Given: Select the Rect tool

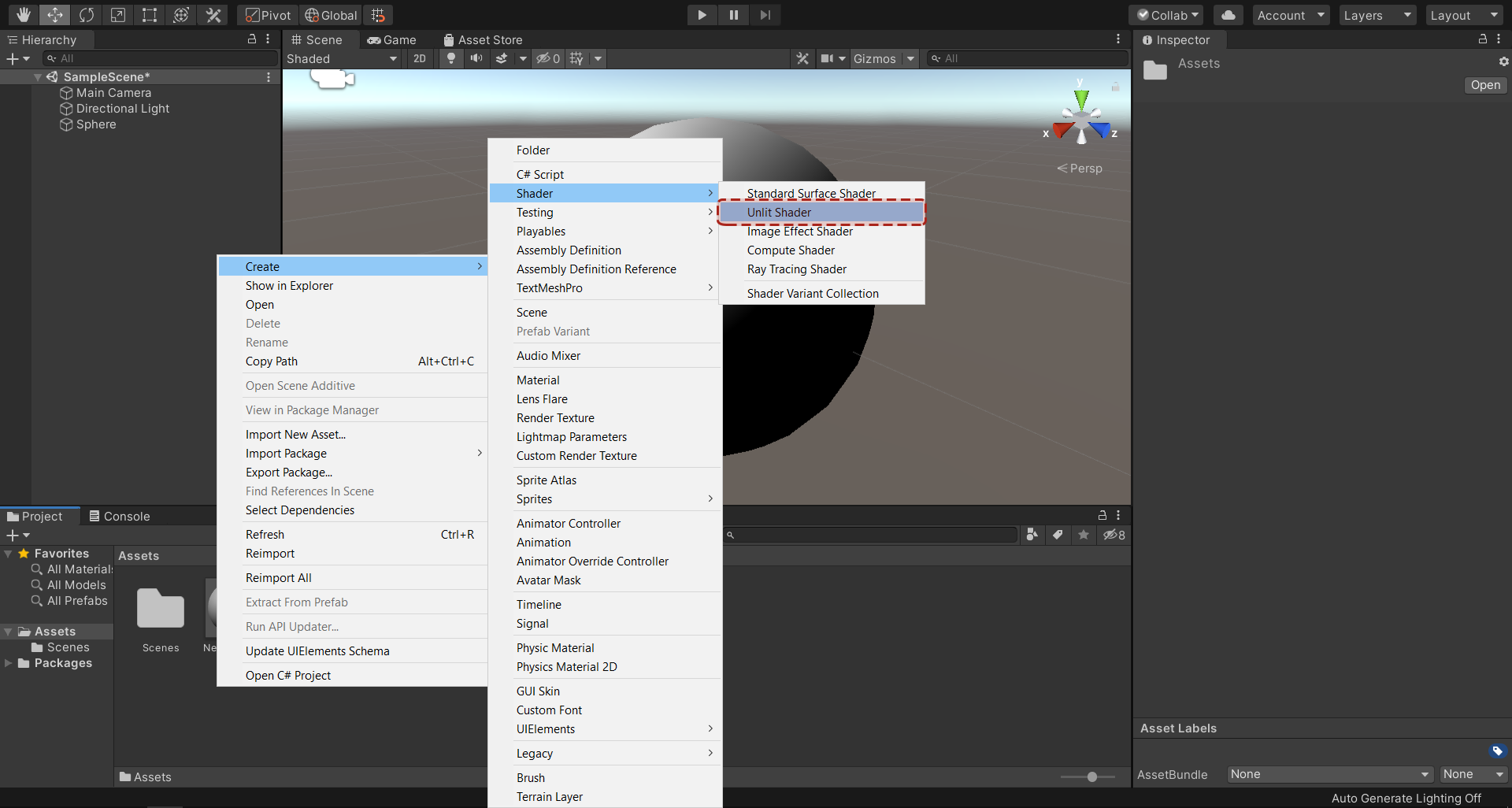Looking at the screenshot, I should 150,15.
